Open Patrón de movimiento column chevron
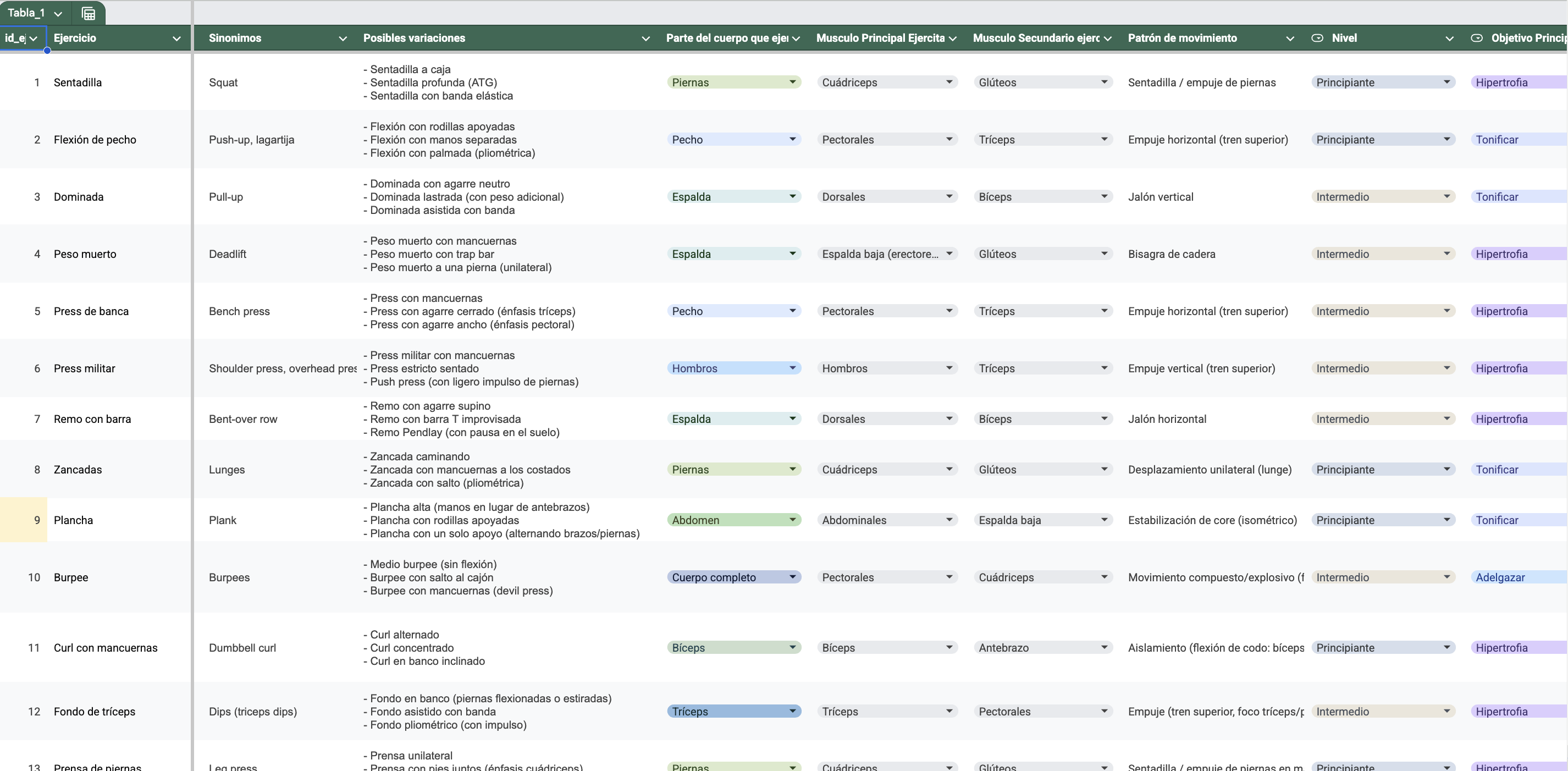The image size is (1568, 771). 1290,38
